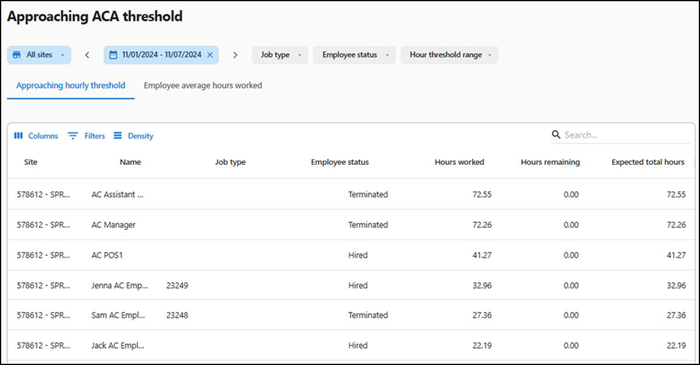Sort by Expected total hours header
This screenshot has height=365, width=700.
pos(648,162)
